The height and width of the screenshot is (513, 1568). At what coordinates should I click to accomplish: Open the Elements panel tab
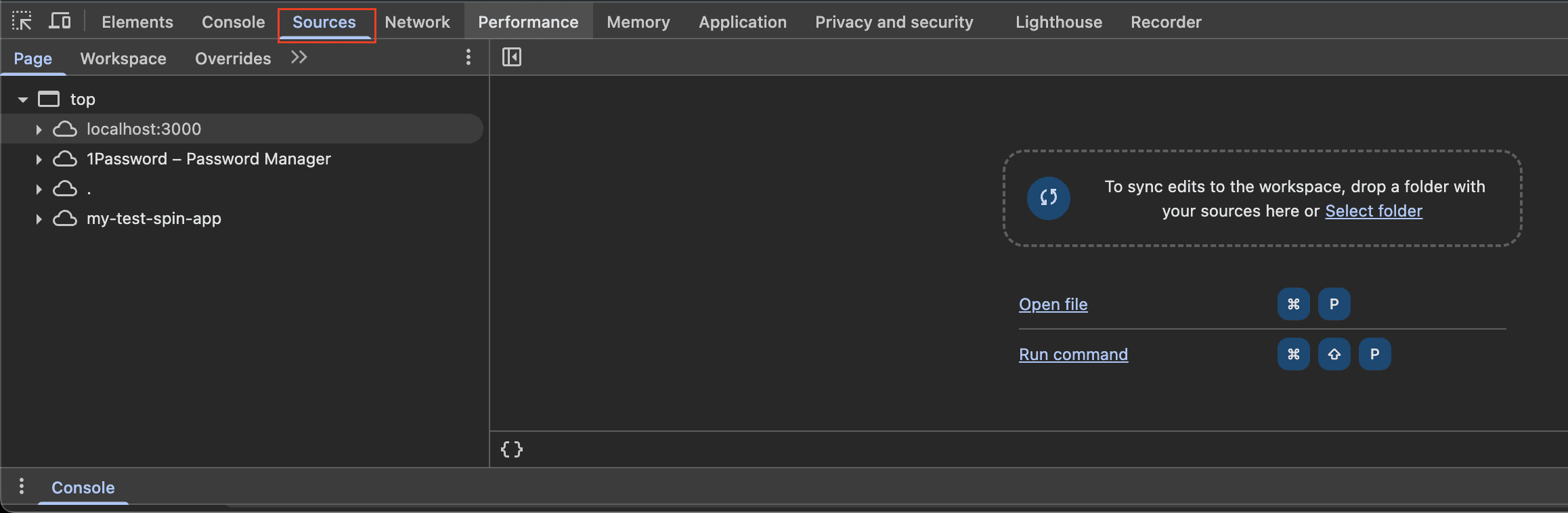tap(137, 22)
